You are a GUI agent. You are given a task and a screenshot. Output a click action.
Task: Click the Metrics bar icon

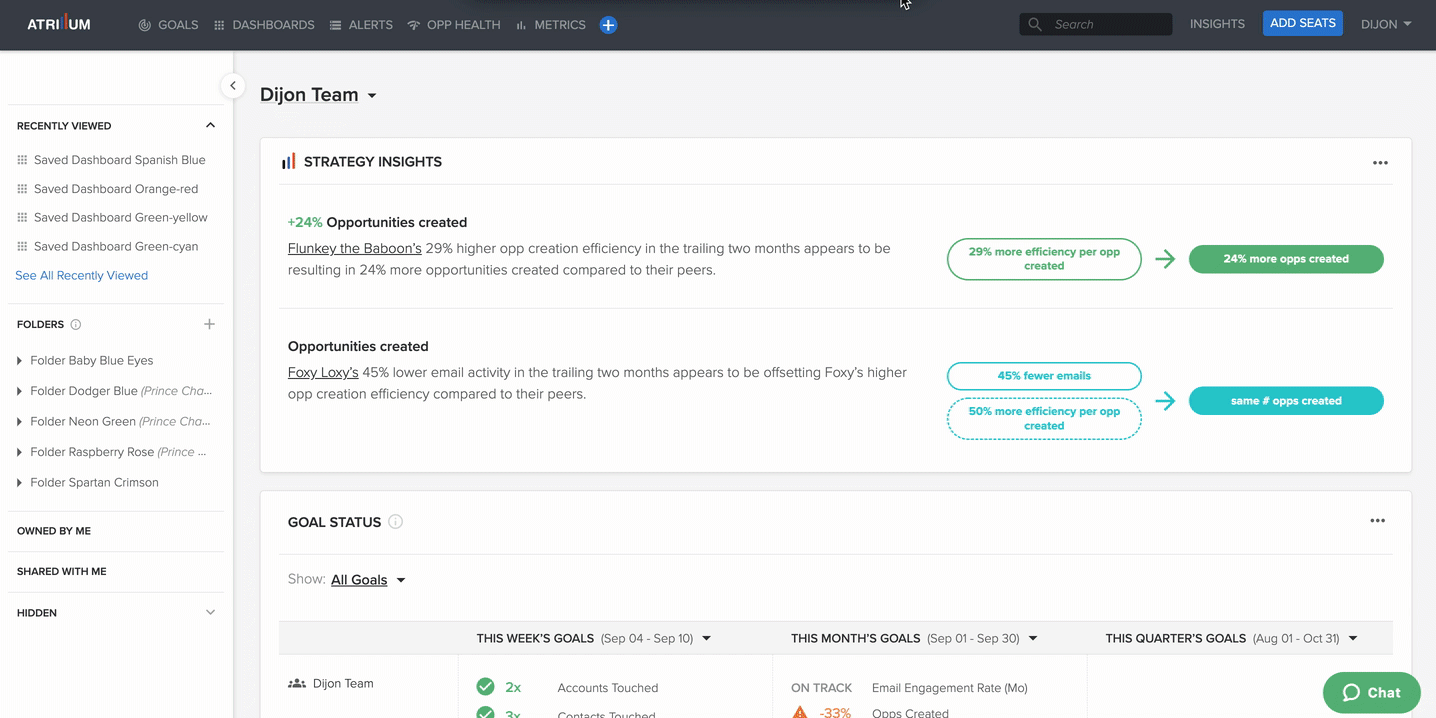pos(521,25)
